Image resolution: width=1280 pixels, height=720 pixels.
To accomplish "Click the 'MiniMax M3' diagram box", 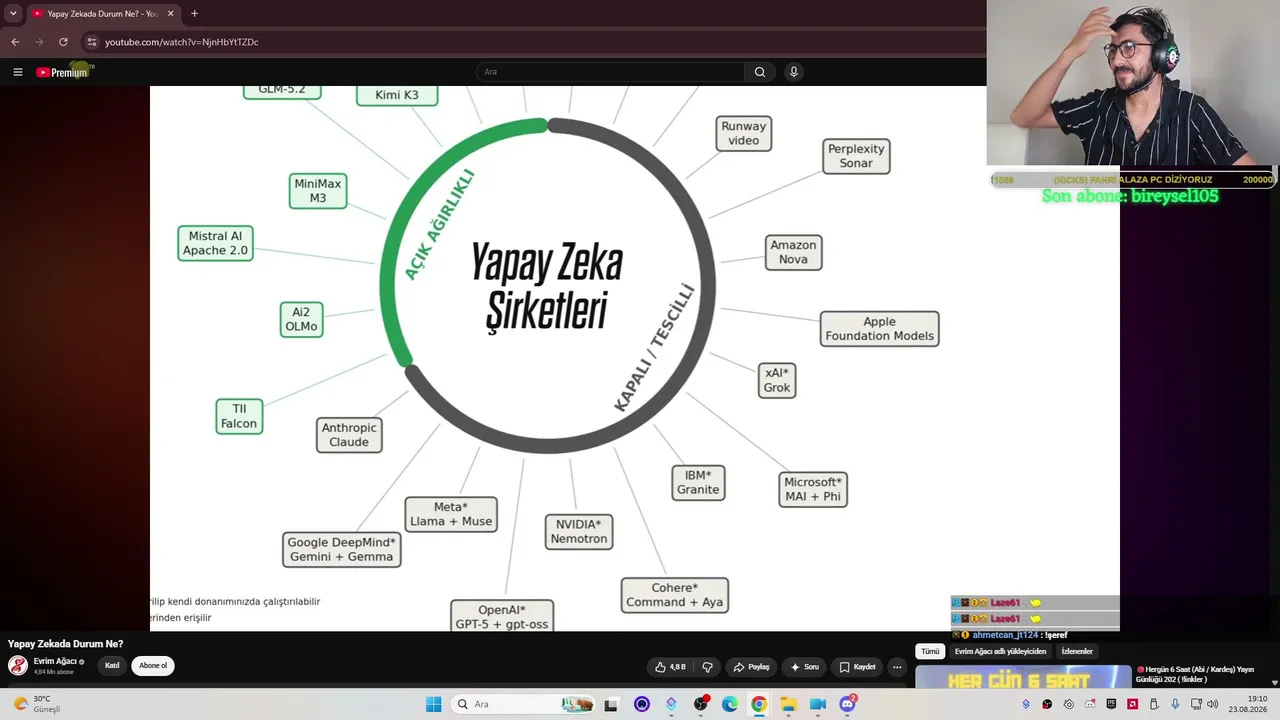I will 318,191.
